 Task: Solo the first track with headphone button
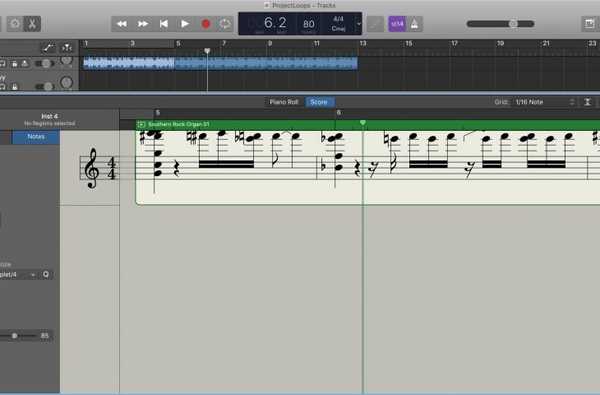pyautogui.click(x=3, y=64)
